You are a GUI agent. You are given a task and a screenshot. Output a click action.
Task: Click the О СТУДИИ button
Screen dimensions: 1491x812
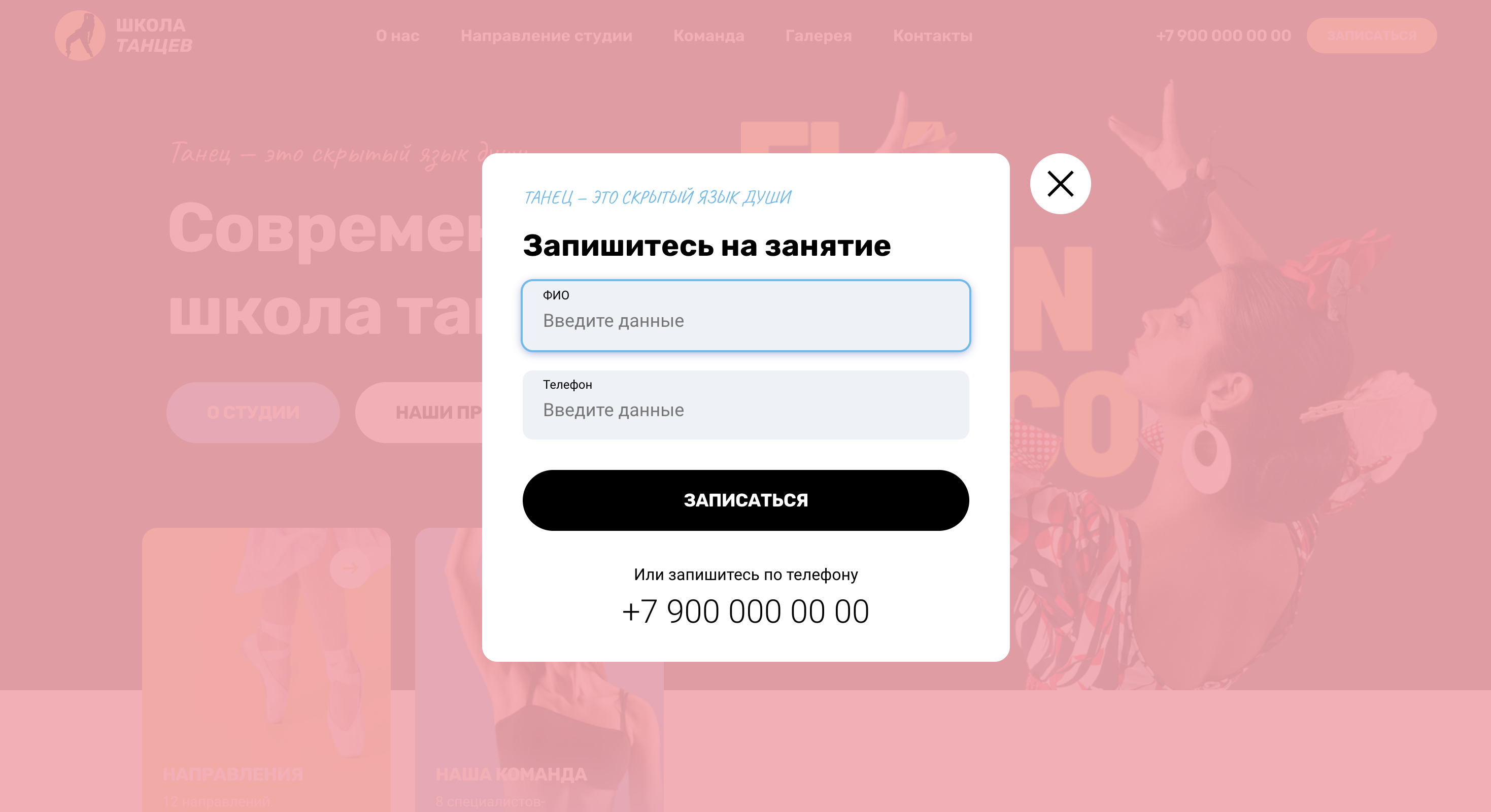tap(253, 412)
